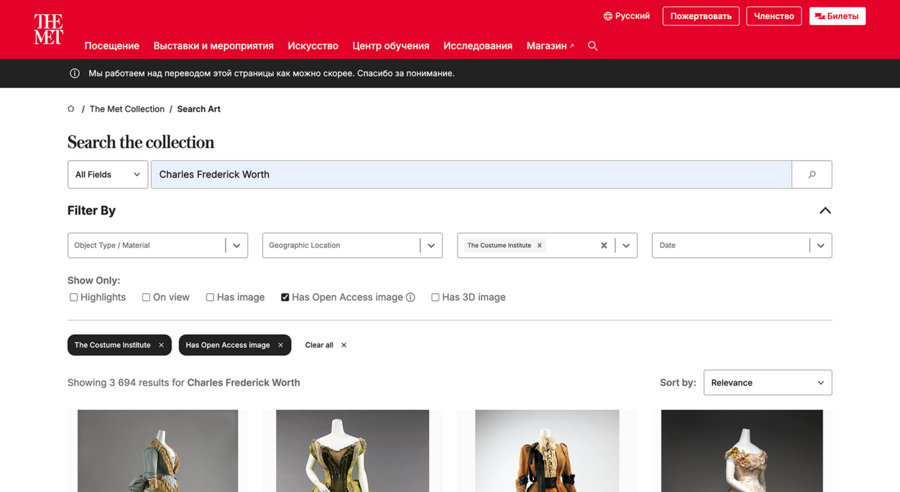Collapse the Filter By section chevron
This screenshot has width=900, height=492.
(x=825, y=211)
